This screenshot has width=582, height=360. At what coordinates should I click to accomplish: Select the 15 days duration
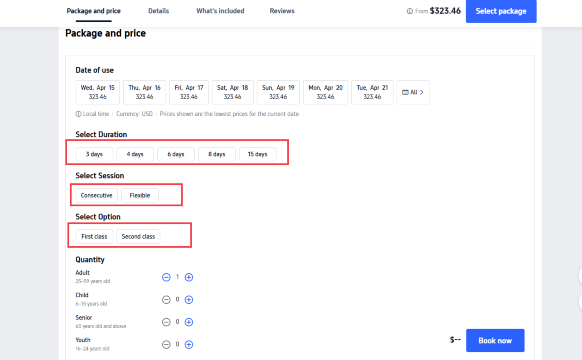click(258, 154)
